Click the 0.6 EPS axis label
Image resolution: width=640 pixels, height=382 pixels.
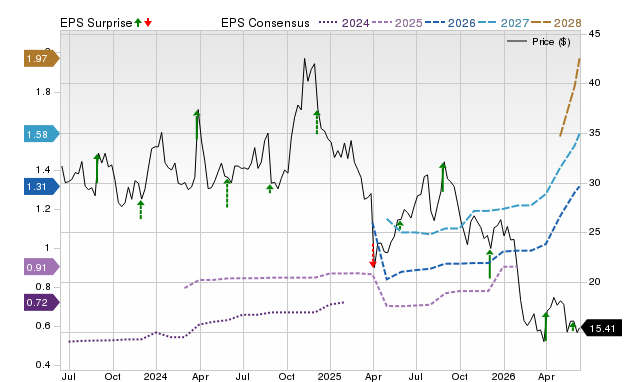43,326
